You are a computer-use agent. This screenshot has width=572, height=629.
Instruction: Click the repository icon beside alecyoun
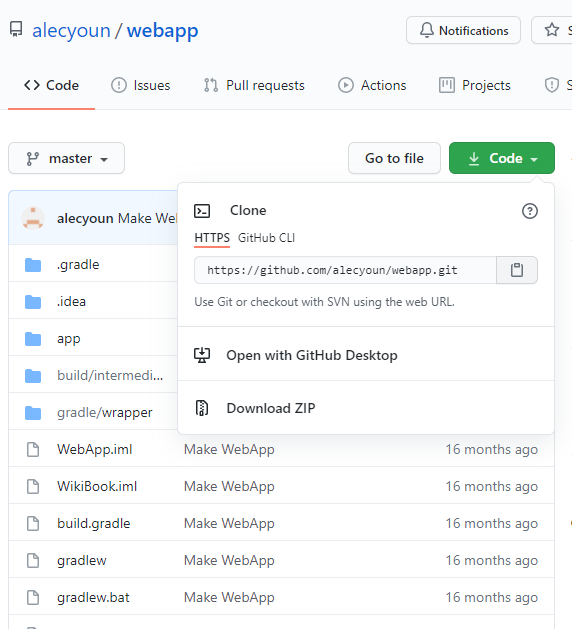tap(16, 29)
